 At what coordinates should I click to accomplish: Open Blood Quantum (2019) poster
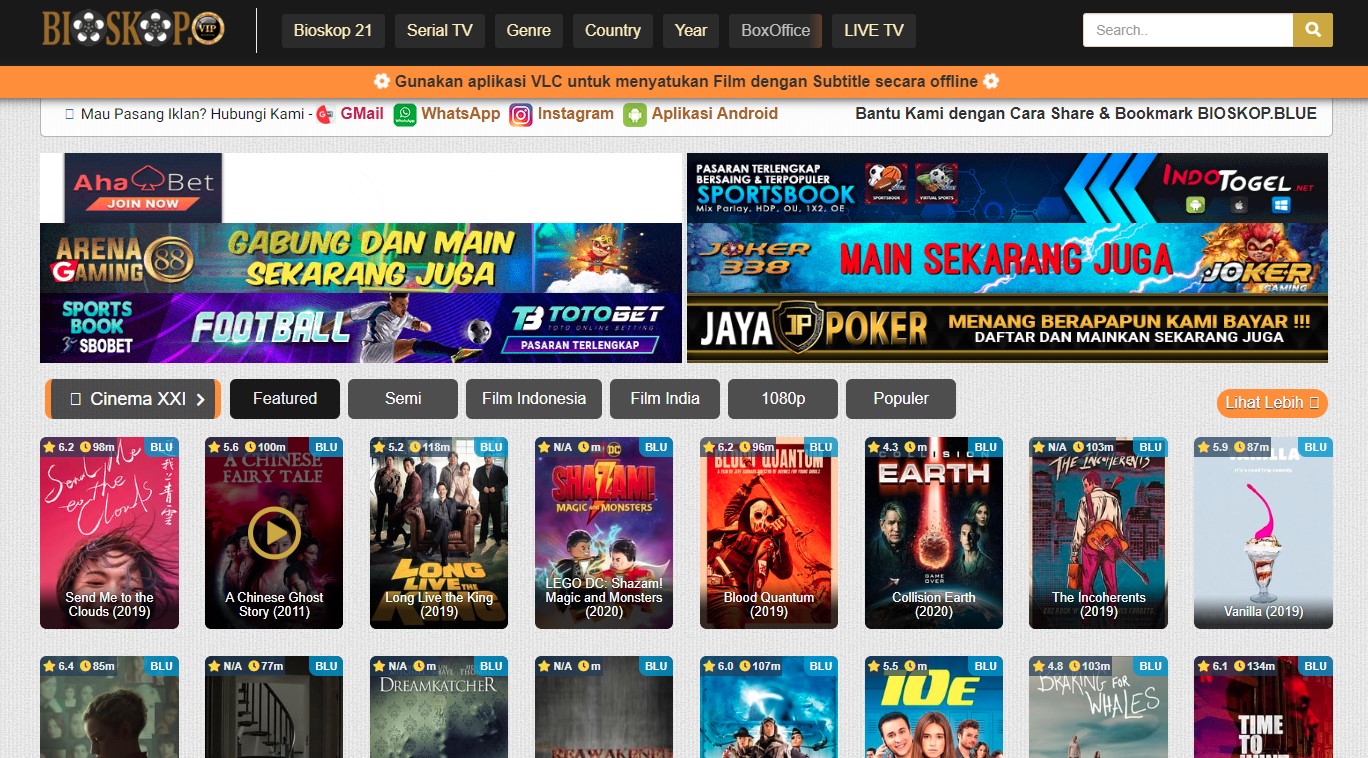(x=769, y=533)
